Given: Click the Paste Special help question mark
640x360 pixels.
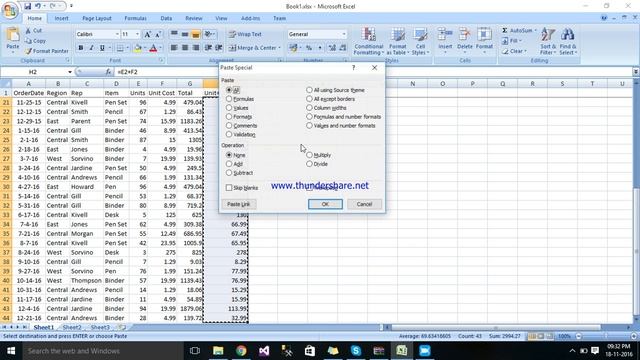Looking at the screenshot, I should coord(353,68).
